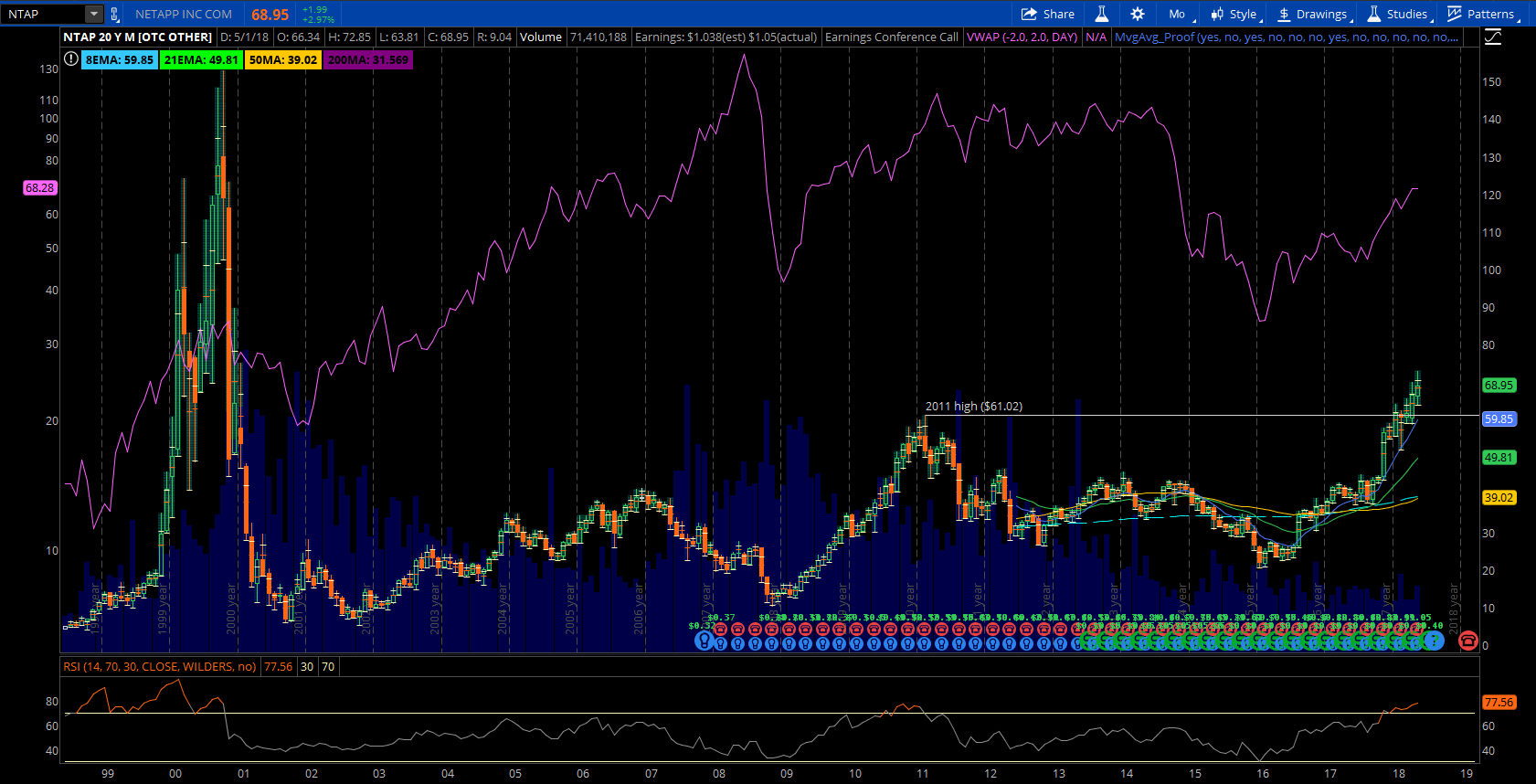Click the +2.97% change value
Viewport: 1536px width, 784px height.
(x=318, y=19)
